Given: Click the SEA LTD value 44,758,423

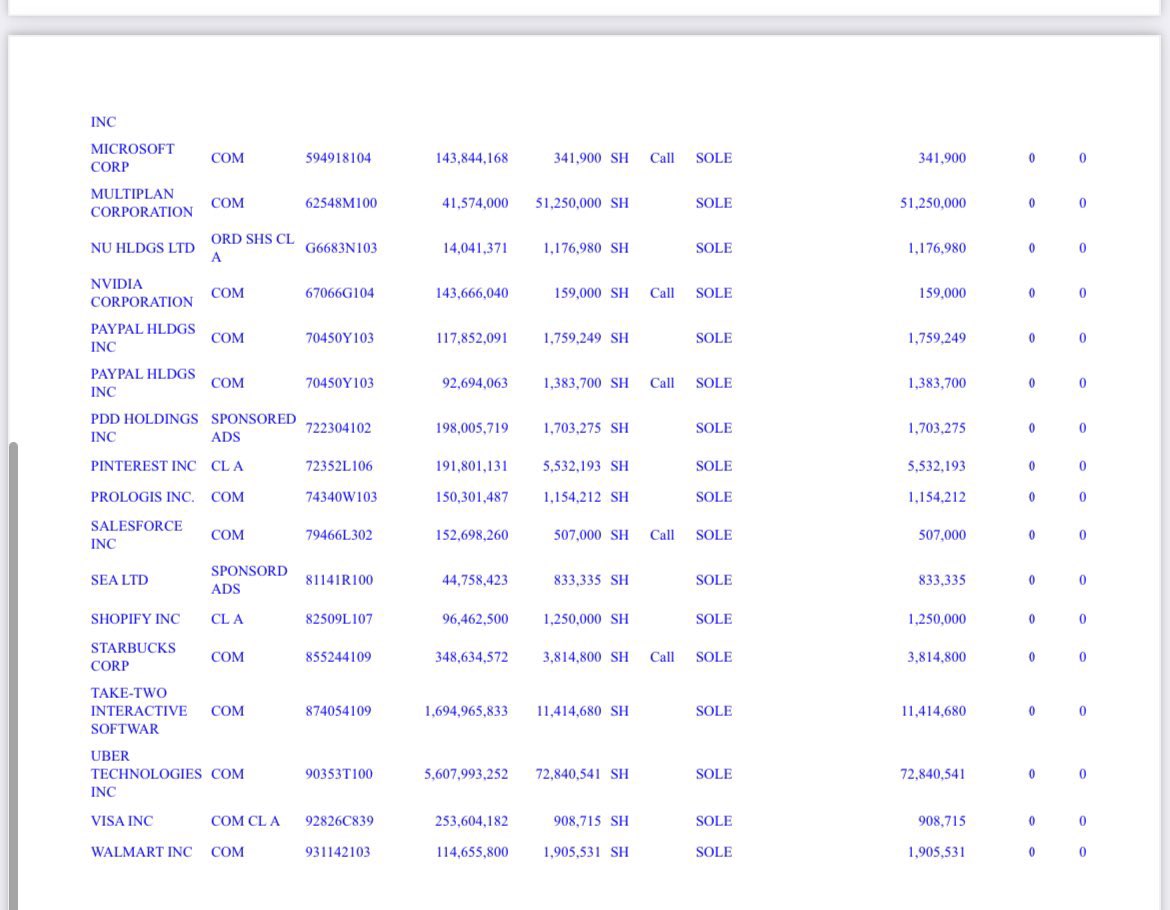Looking at the screenshot, I should [475, 580].
